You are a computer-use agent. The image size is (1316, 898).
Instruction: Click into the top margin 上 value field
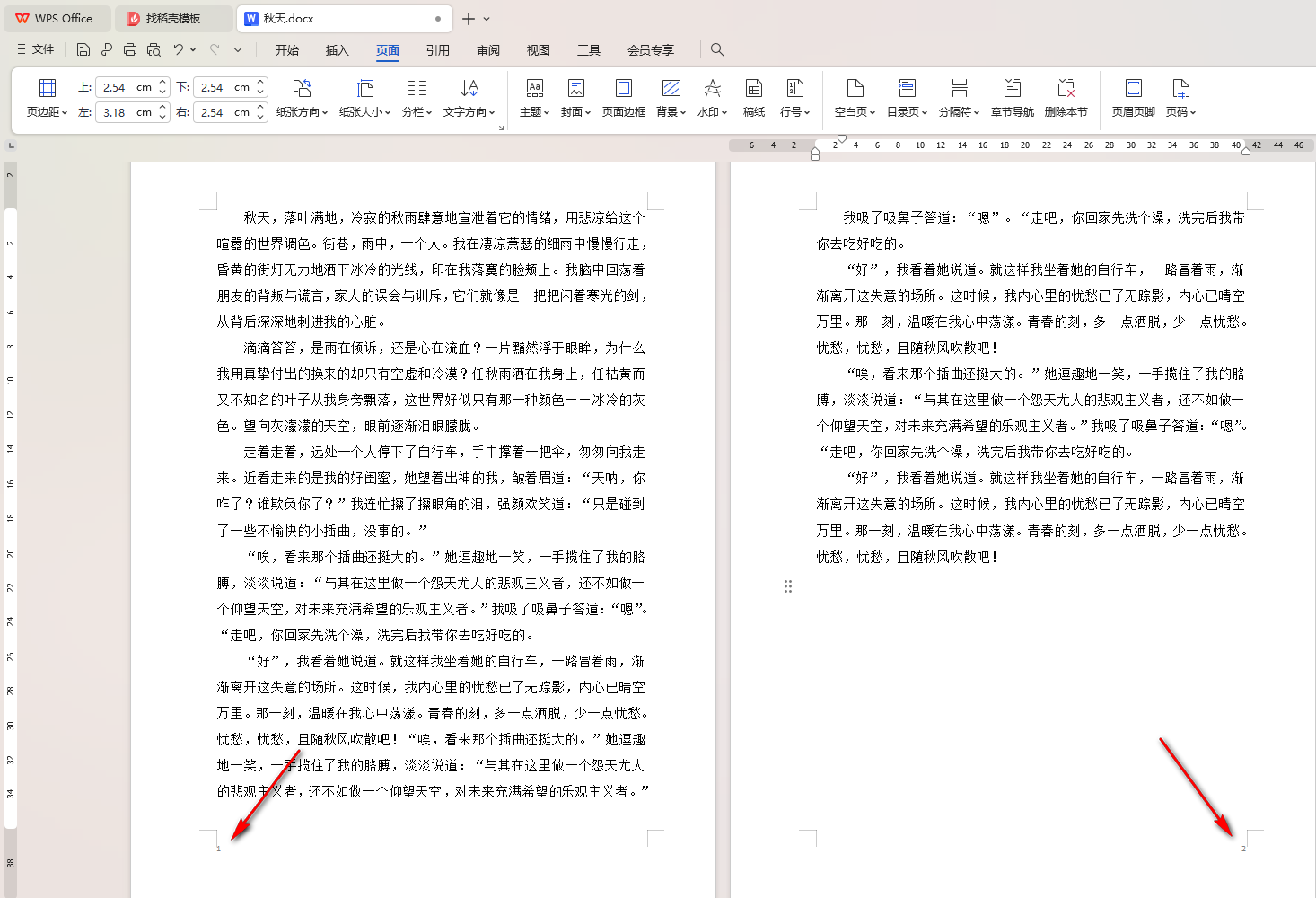click(x=126, y=87)
